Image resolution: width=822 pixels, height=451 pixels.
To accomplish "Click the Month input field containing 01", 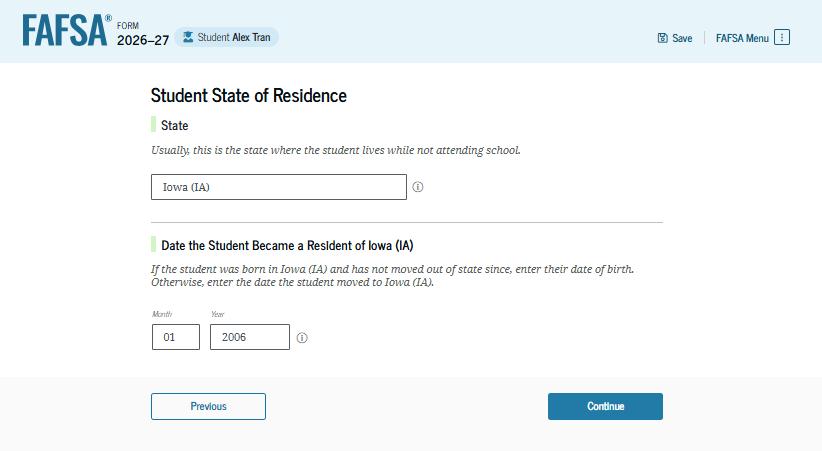I will 175,337.
